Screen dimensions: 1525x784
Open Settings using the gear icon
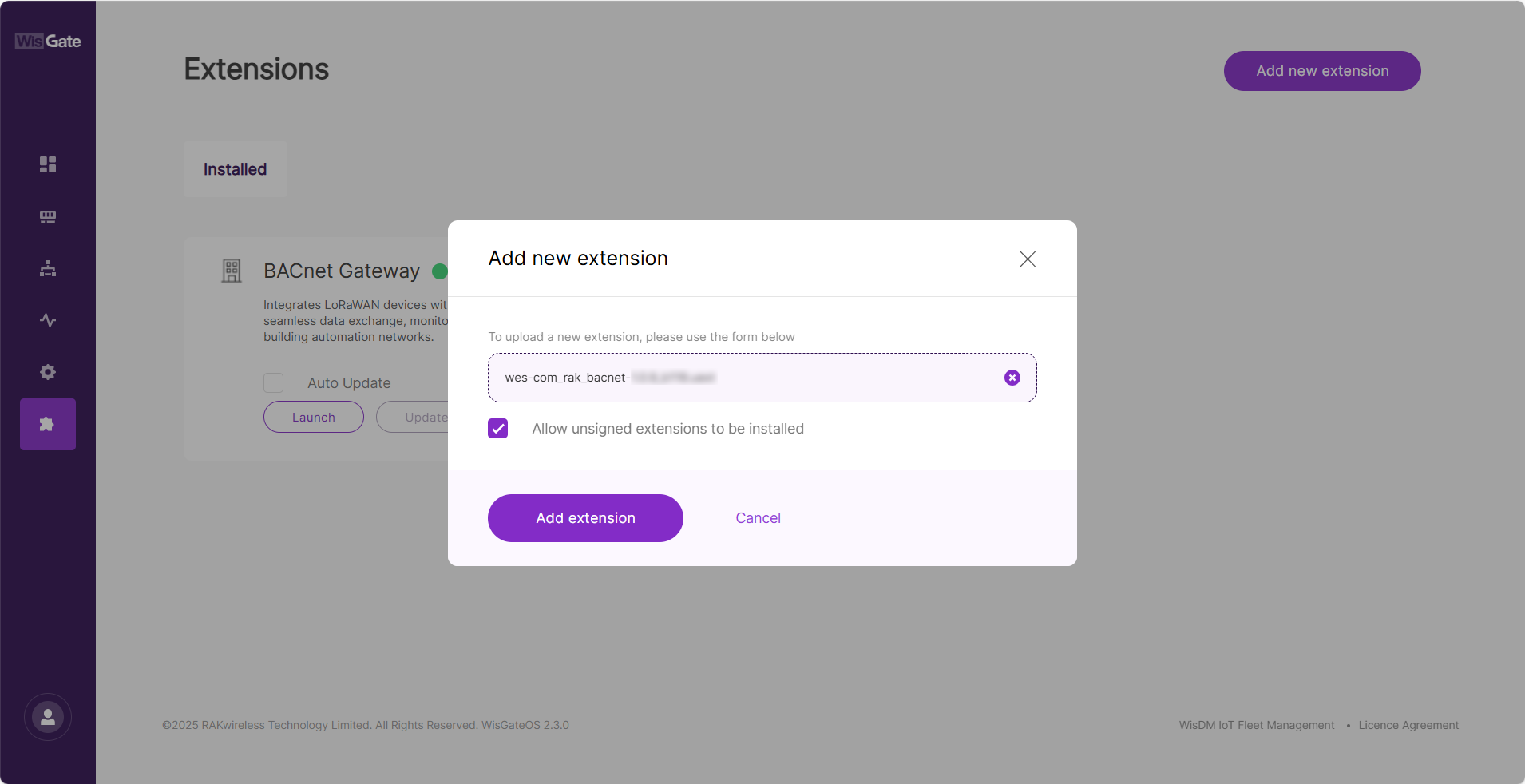[x=47, y=372]
